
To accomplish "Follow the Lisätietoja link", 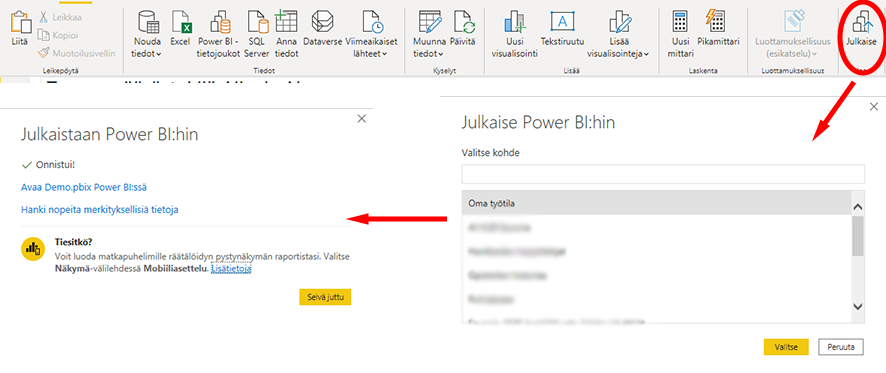I will (231, 270).
